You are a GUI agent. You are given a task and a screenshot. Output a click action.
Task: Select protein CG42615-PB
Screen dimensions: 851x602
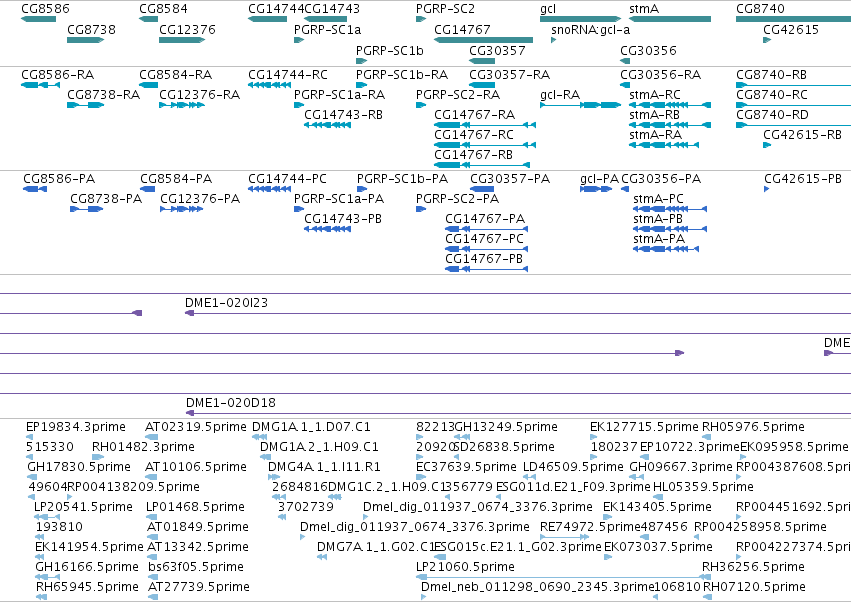pyautogui.click(x=766, y=189)
